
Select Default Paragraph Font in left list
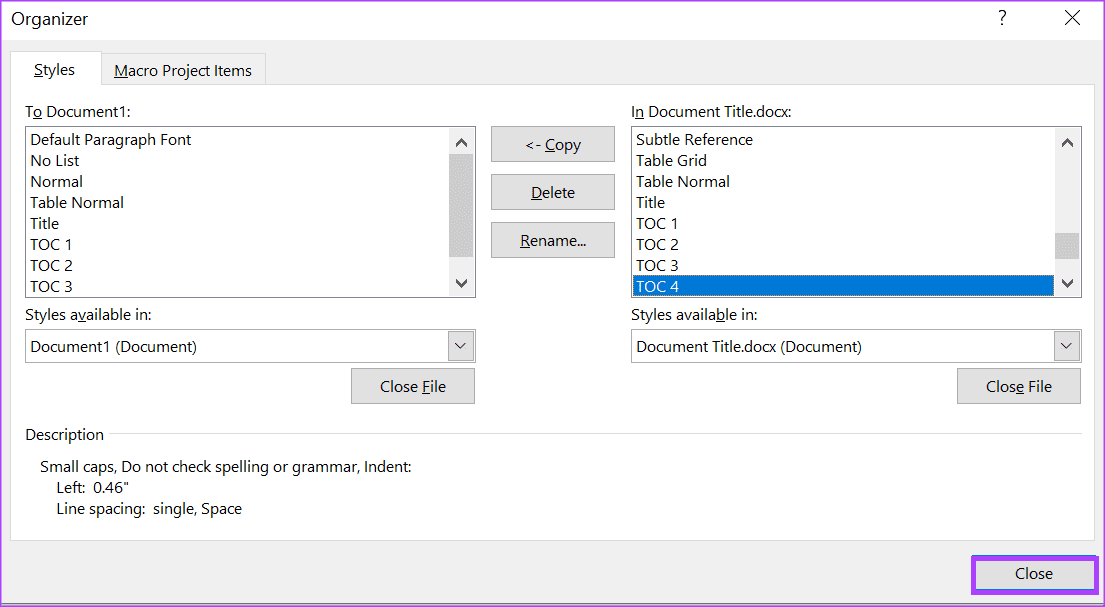111,140
